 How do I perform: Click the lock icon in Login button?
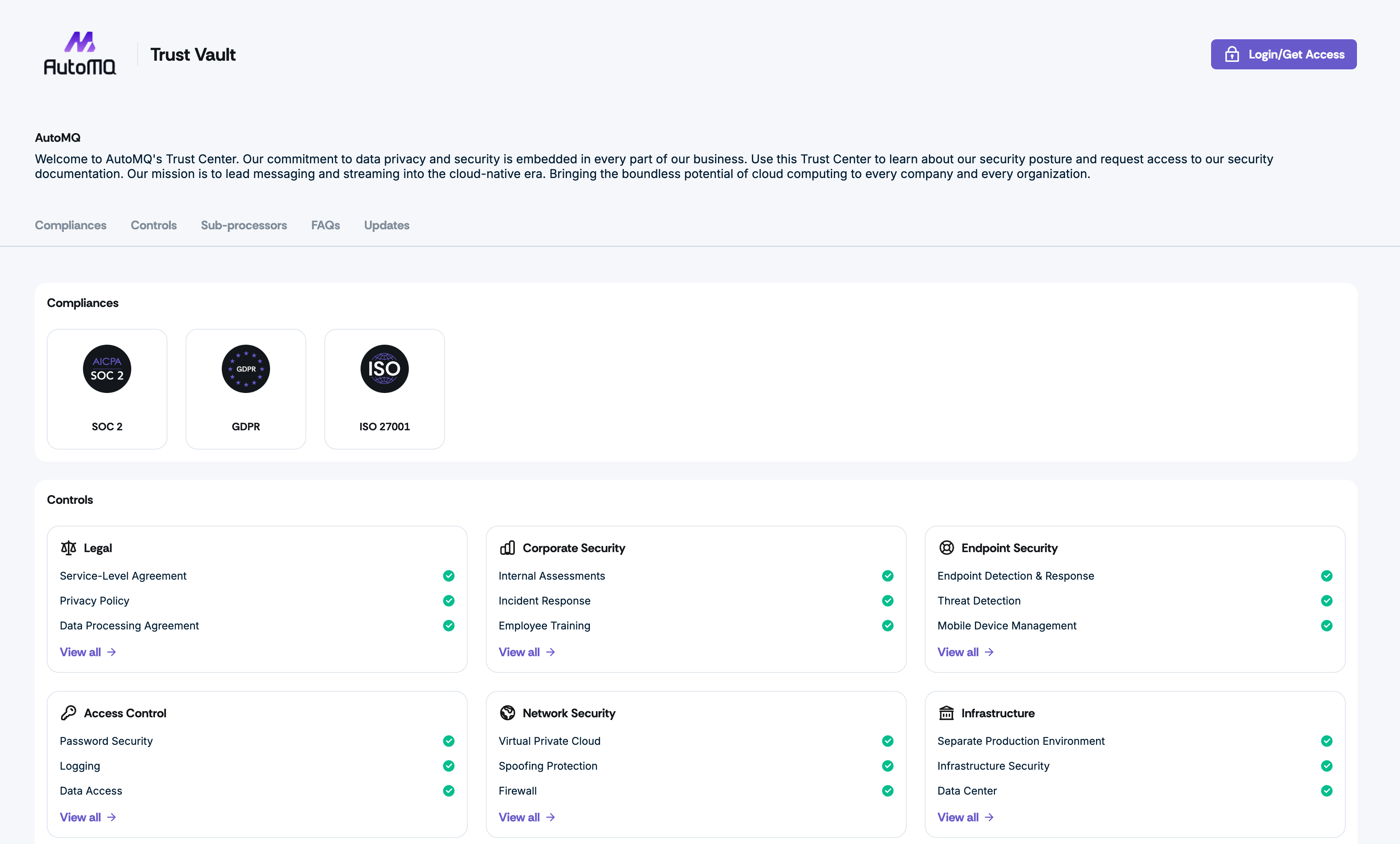pyautogui.click(x=1232, y=54)
